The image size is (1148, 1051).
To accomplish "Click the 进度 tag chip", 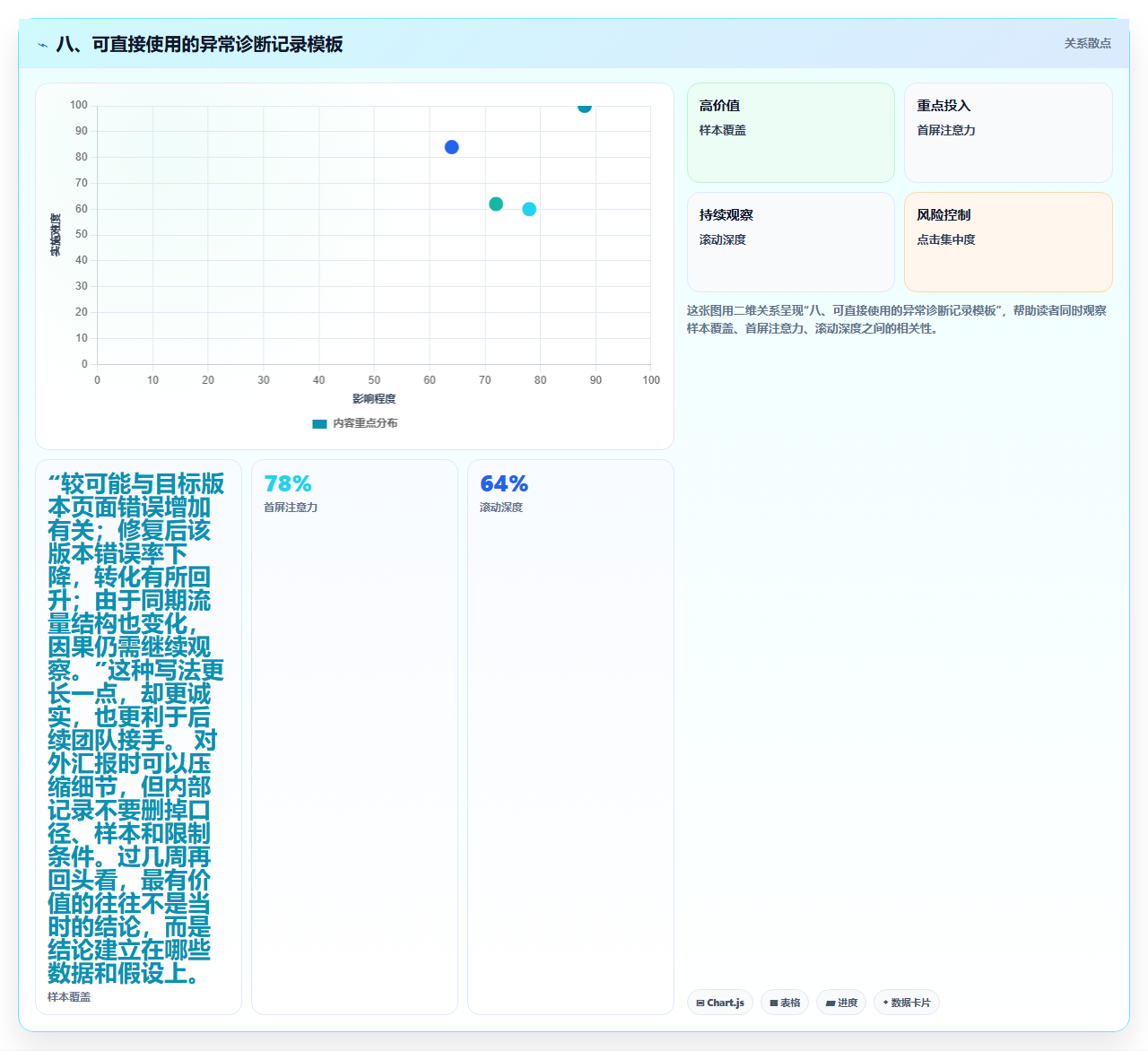I will pyautogui.click(x=841, y=1003).
